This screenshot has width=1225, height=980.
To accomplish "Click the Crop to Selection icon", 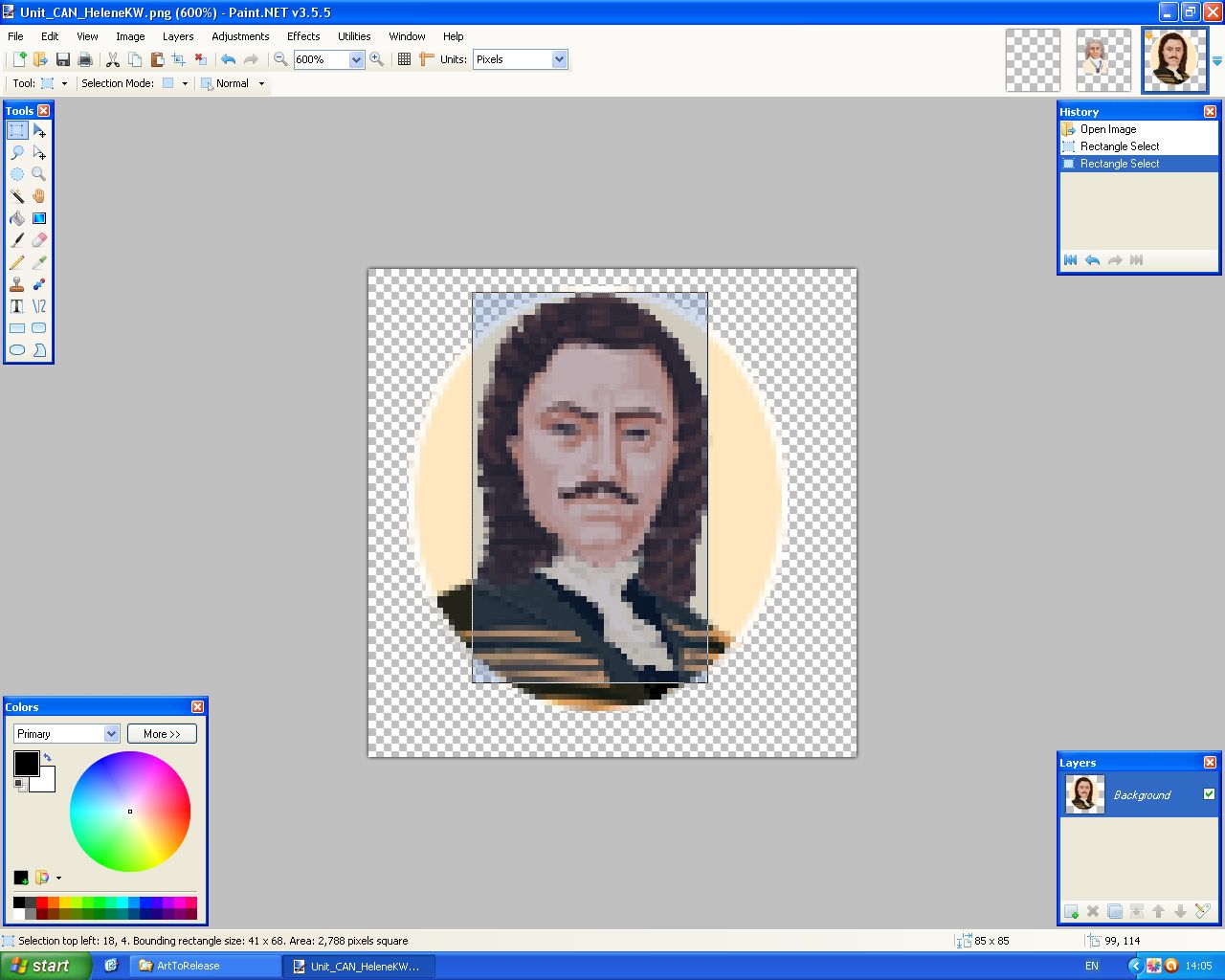I will tap(179, 59).
